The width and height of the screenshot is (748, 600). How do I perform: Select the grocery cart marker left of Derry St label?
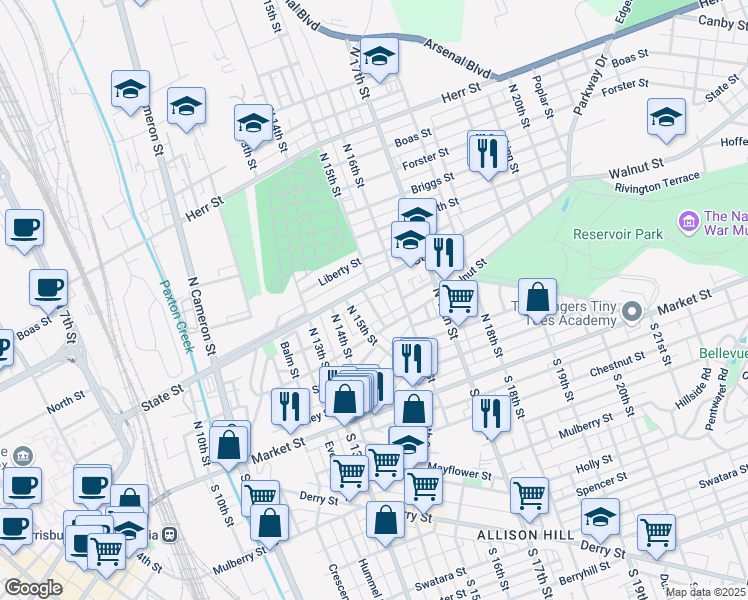click(x=260, y=498)
